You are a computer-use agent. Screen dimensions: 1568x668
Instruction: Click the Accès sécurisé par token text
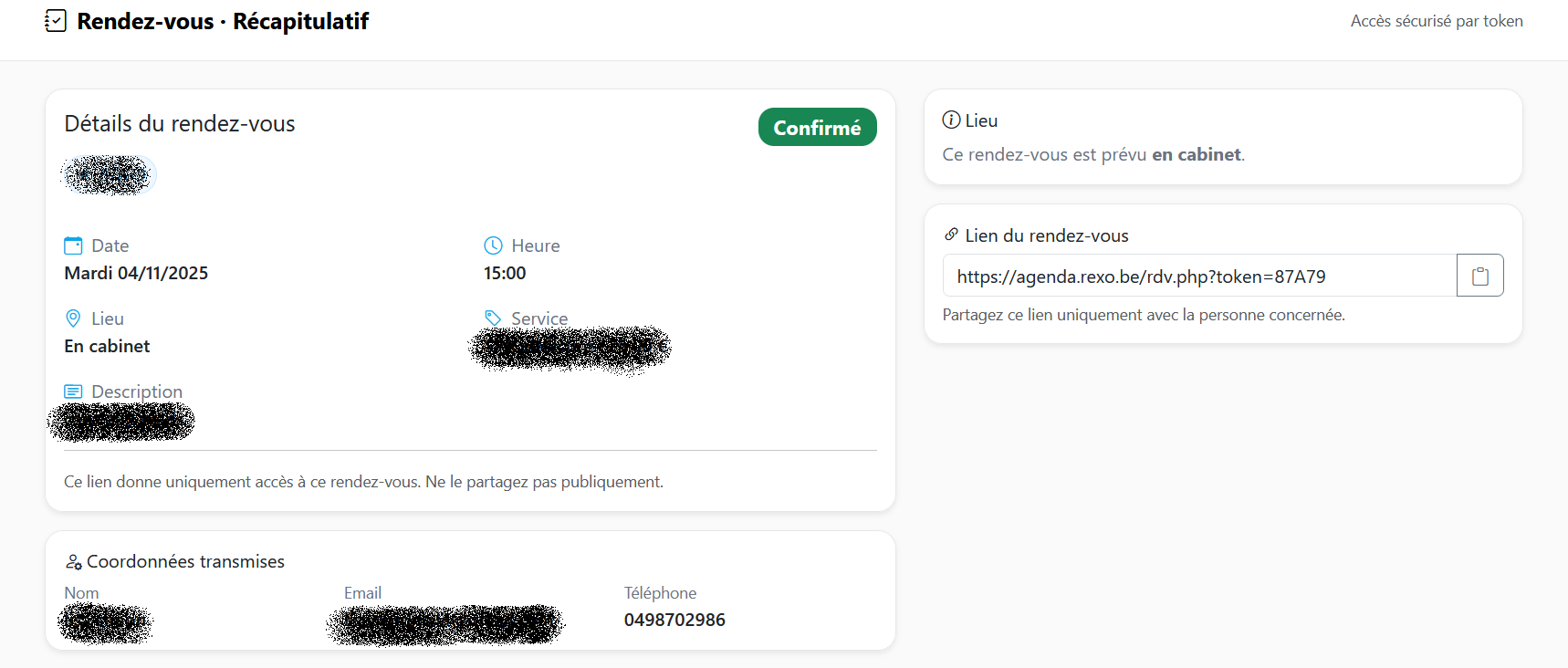[1436, 21]
